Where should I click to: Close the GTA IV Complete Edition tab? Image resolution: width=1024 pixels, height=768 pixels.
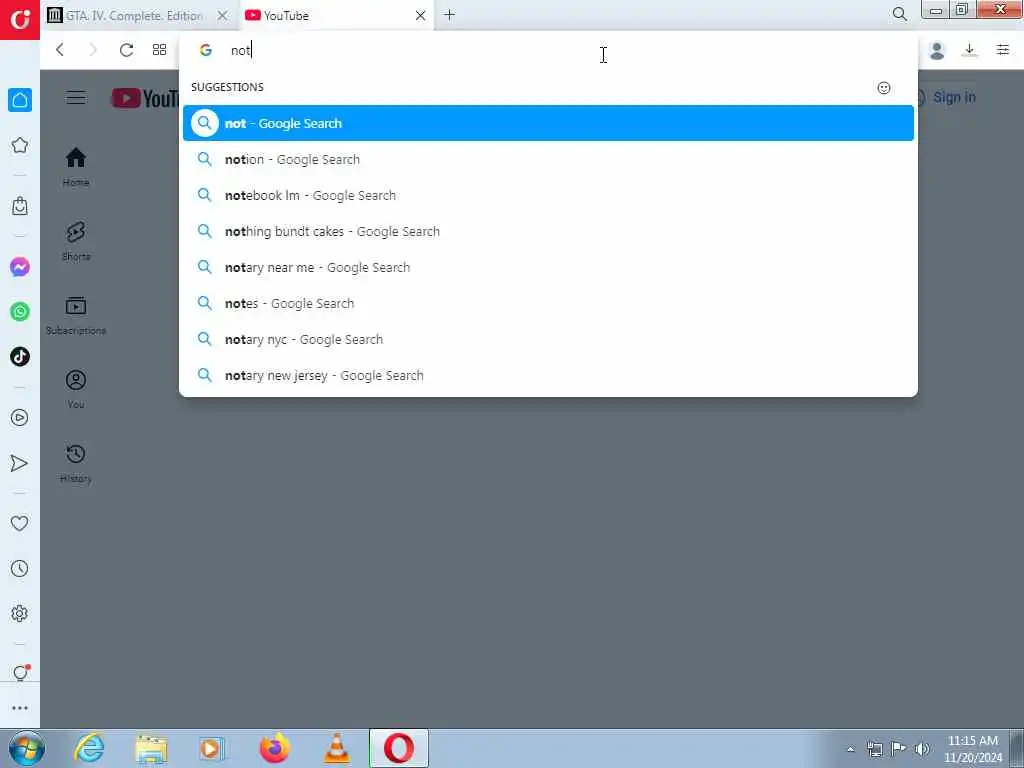223,15
